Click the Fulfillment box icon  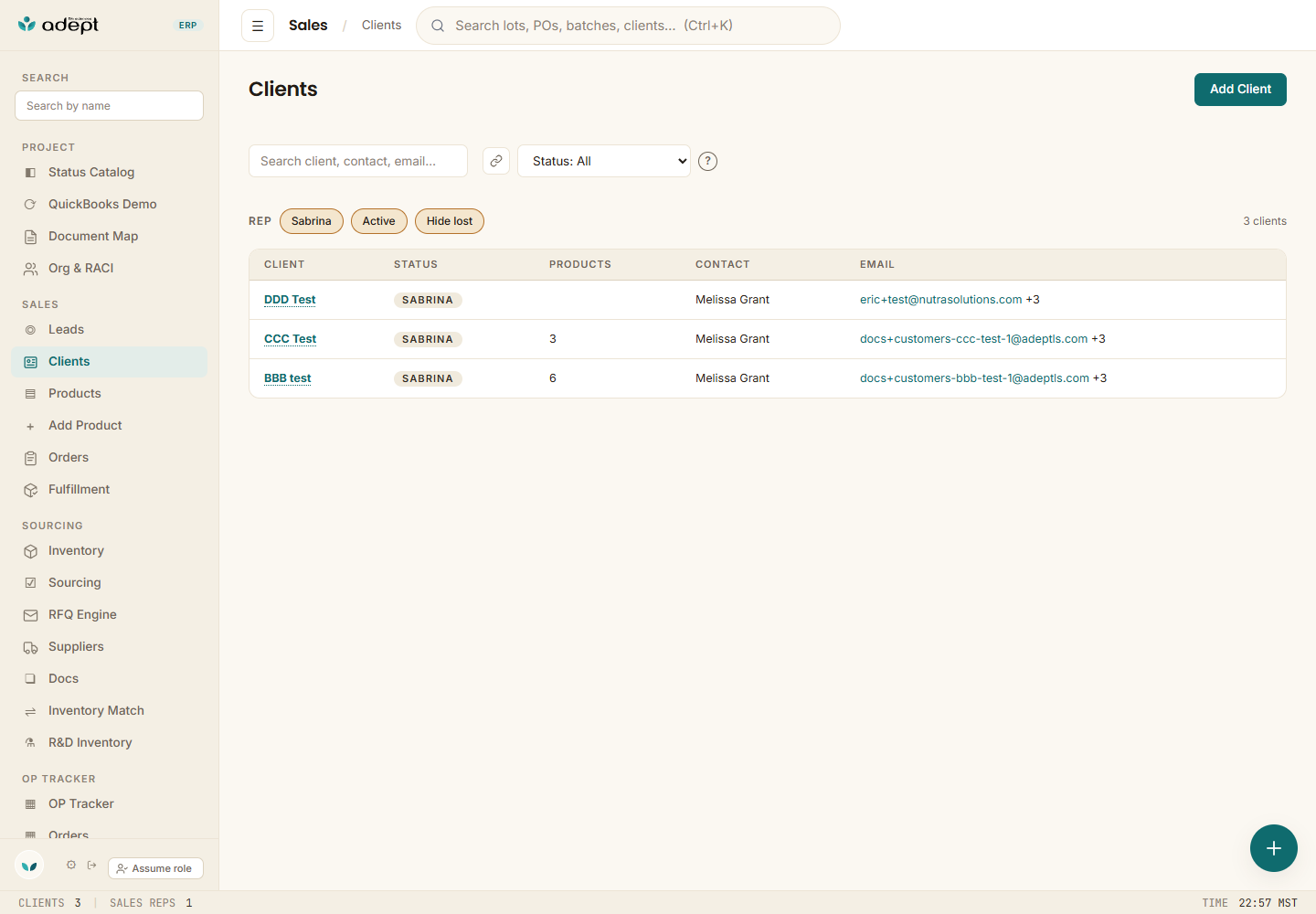pos(30,490)
